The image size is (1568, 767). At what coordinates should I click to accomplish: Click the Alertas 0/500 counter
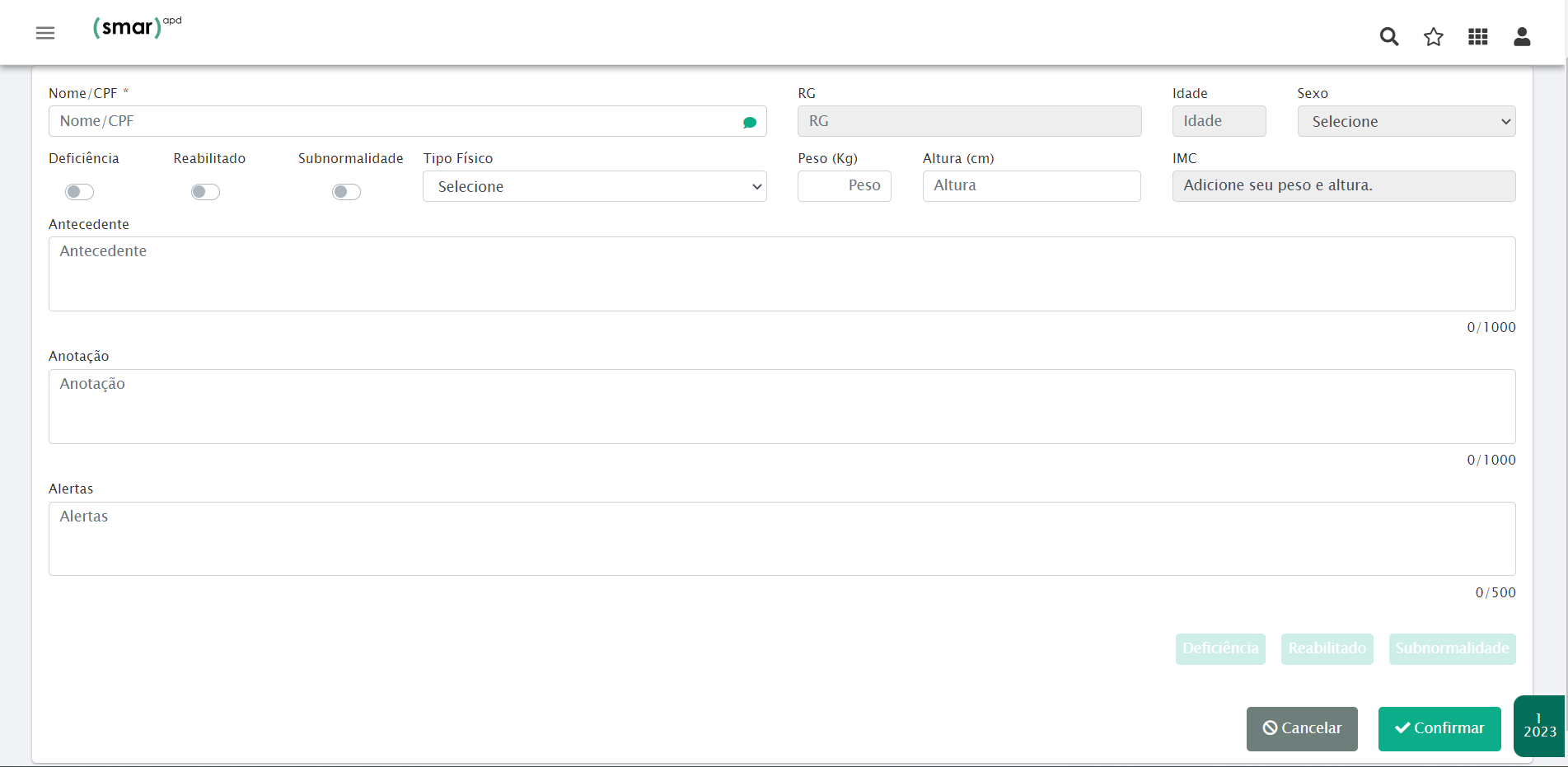pyautogui.click(x=1495, y=592)
